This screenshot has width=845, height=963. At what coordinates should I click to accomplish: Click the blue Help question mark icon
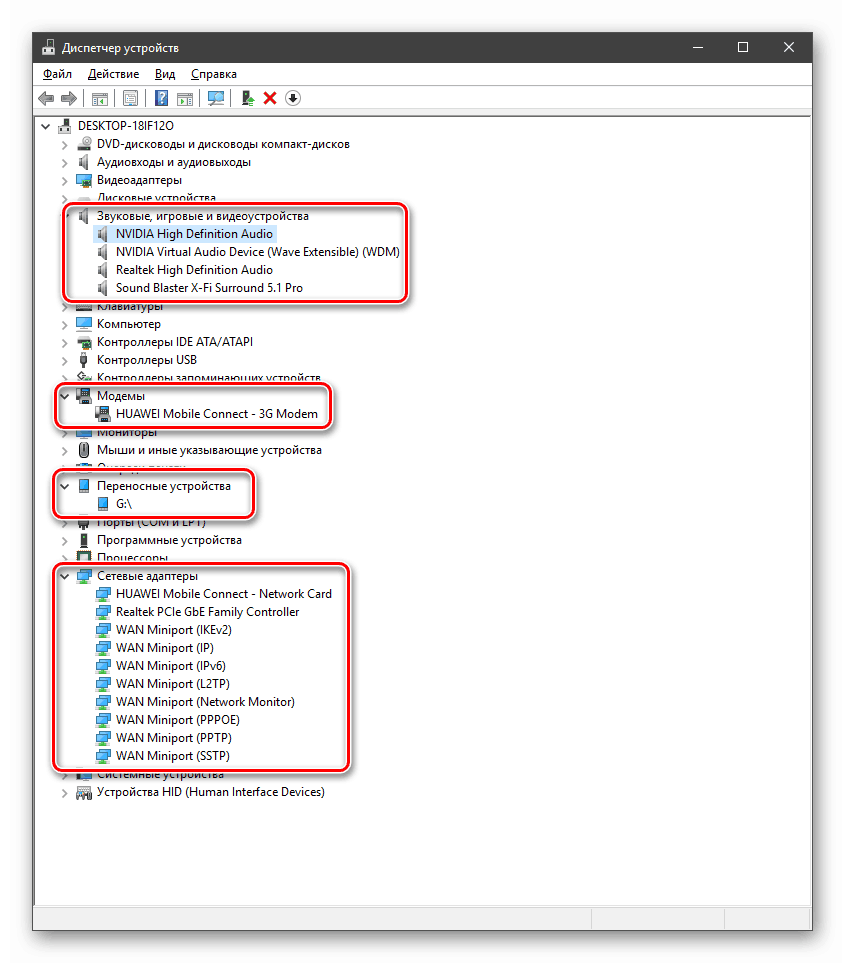pyautogui.click(x=161, y=98)
